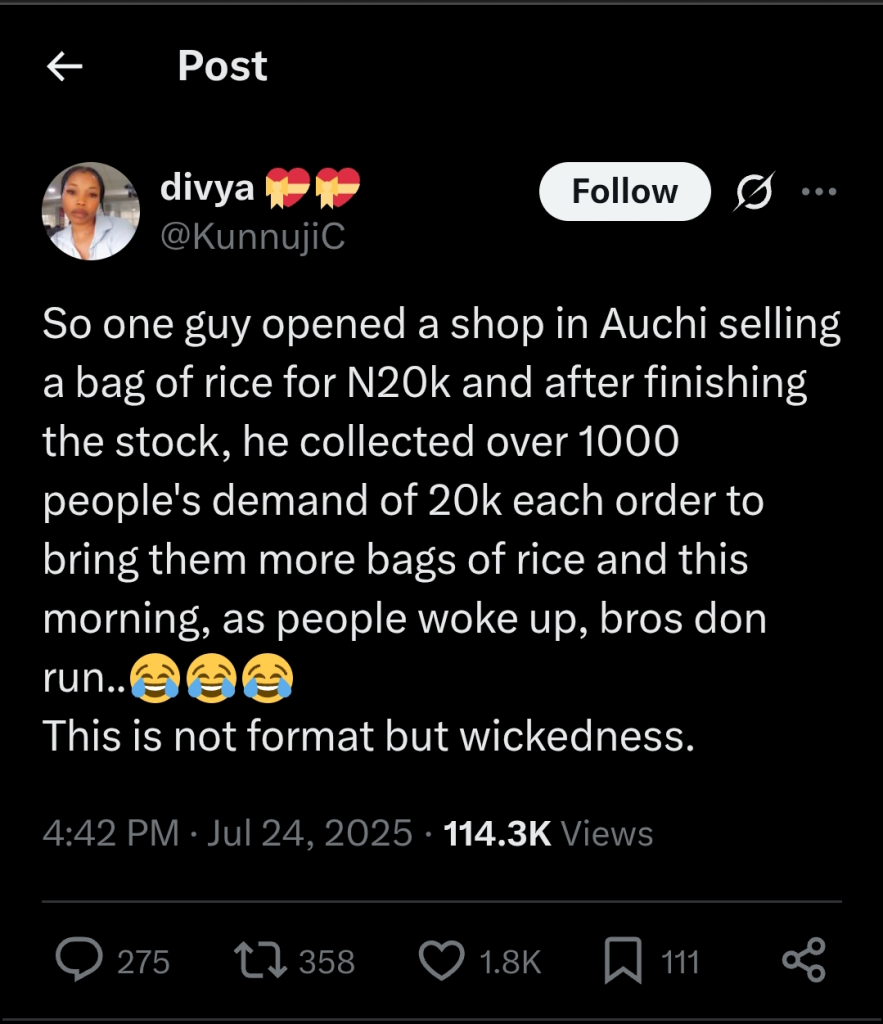
Task: Click the 1.8K likes count
Action: [x=510, y=962]
